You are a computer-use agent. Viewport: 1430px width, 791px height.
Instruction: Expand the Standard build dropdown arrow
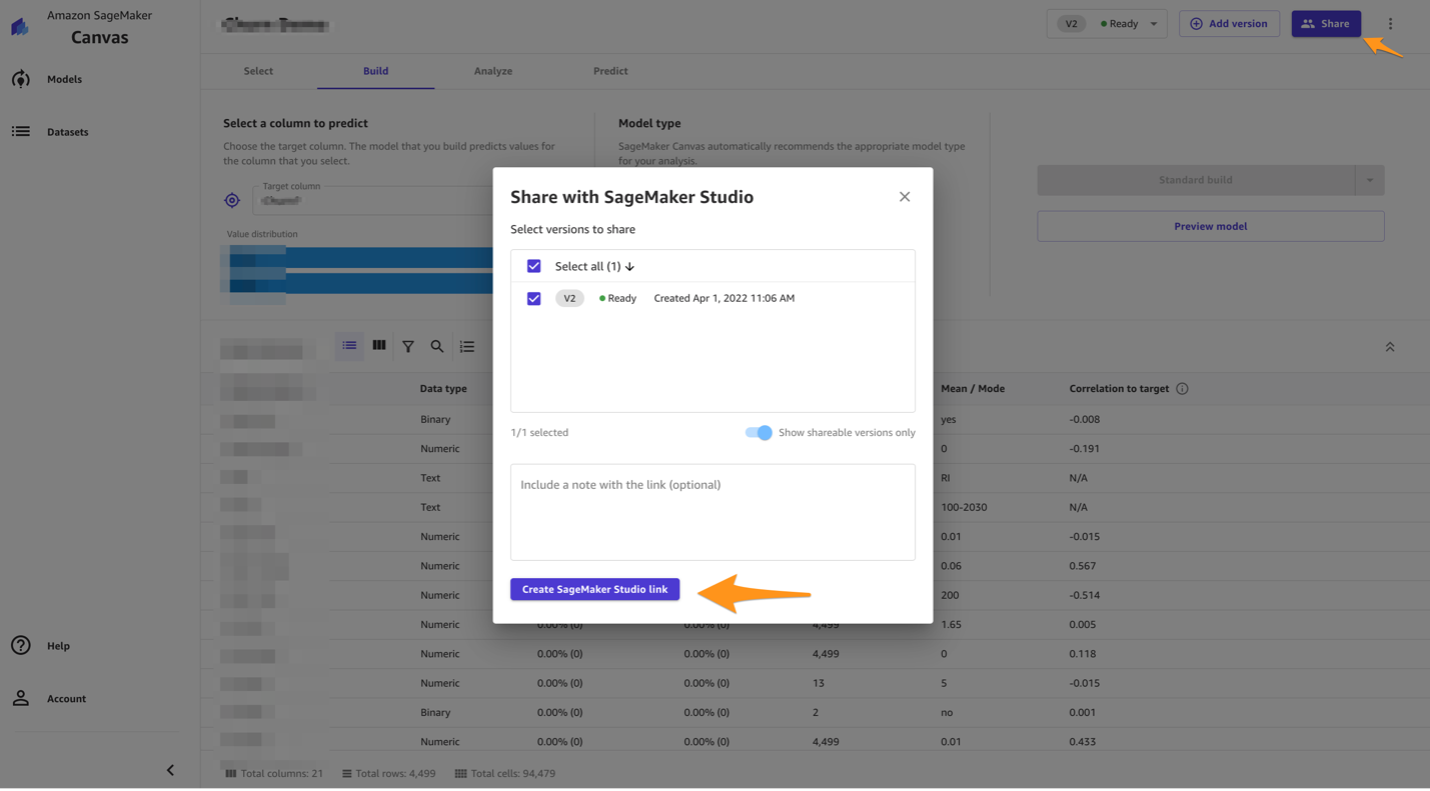[1370, 181]
